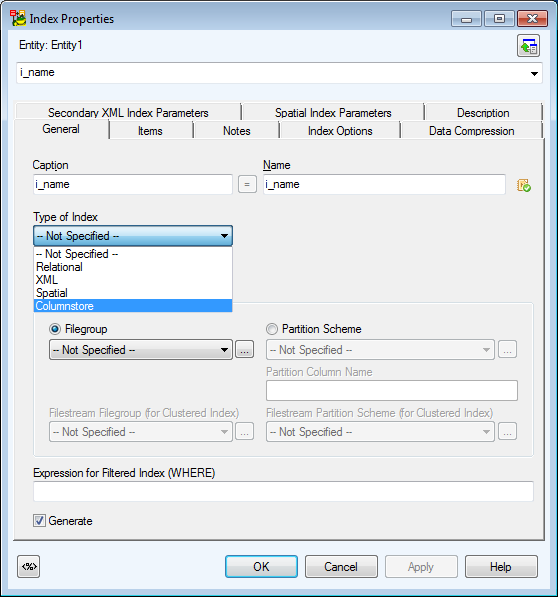Viewport: 558px width, 597px height.
Task: Open the Filegroup Not Specified dropdown
Action: click(141, 350)
